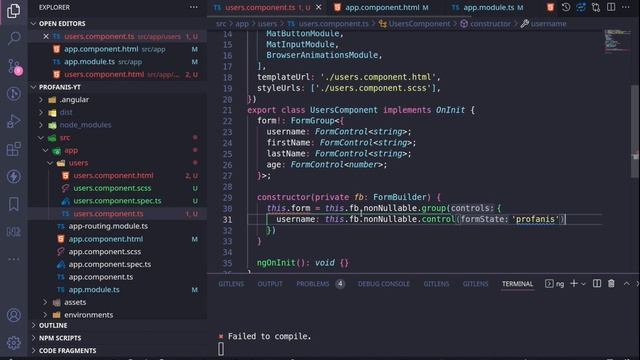Select the Terminal panel tab
The width and height of the screenshot is (640, 360).
click(x=517, y=284)
